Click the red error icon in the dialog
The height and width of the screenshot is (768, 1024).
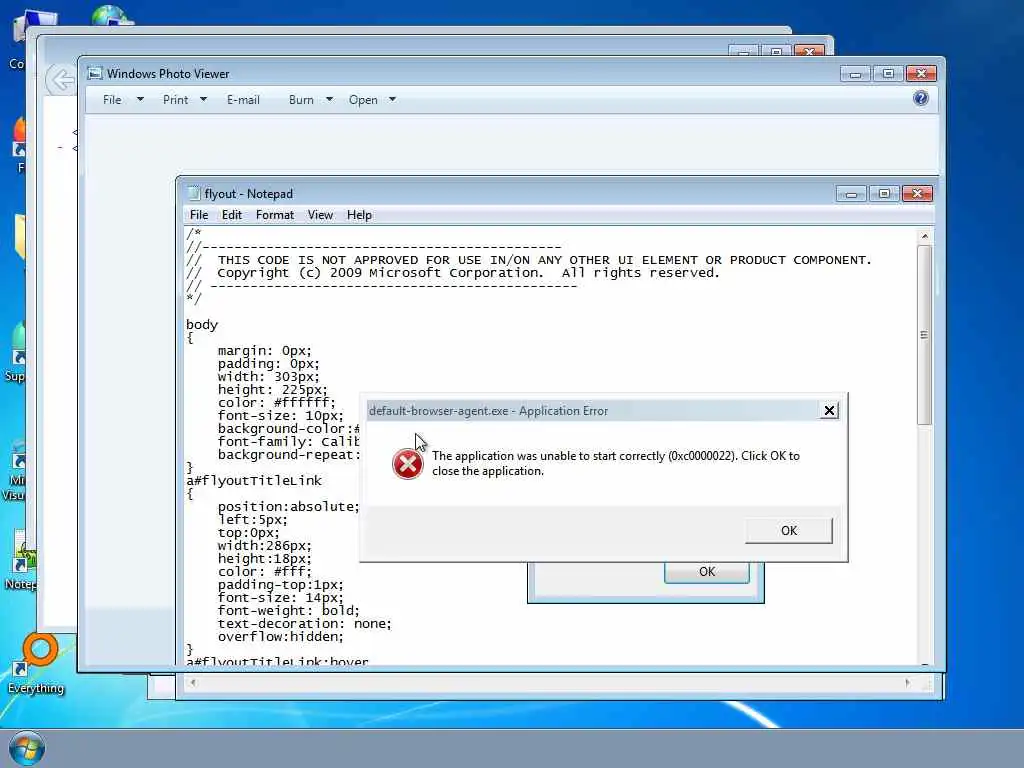408,464
